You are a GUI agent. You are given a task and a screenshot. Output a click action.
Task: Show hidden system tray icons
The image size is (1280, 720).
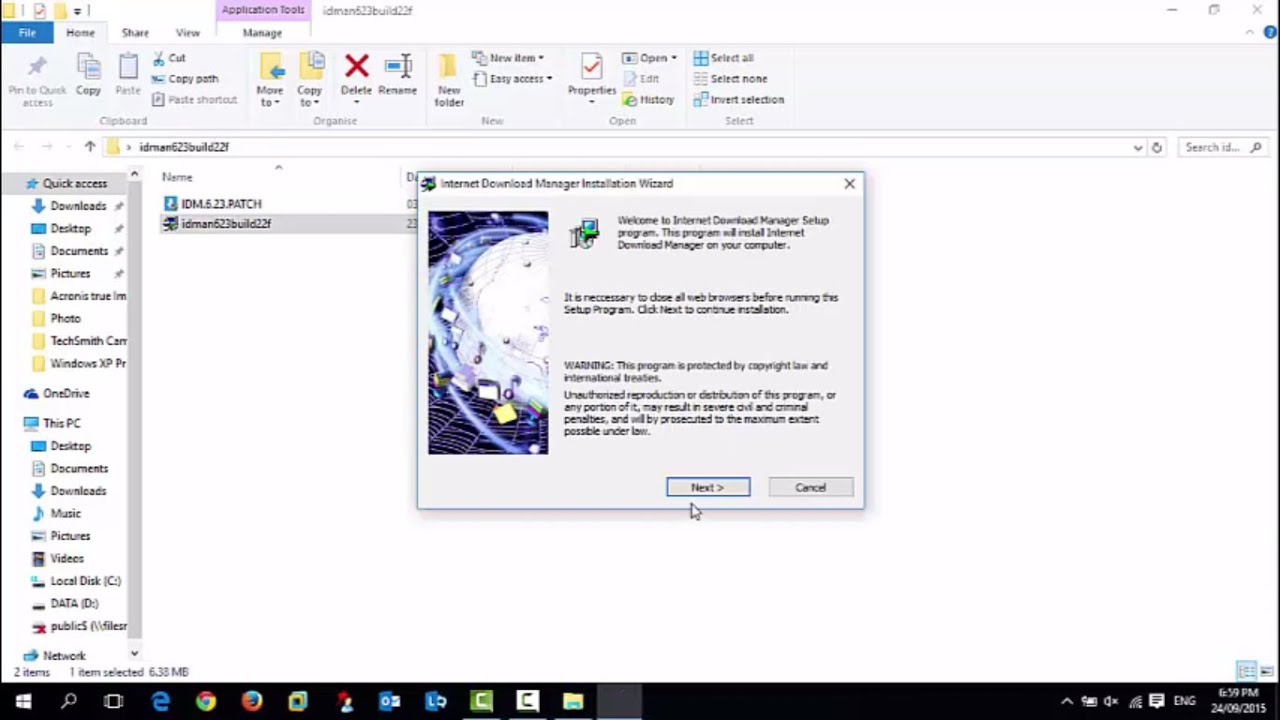1067,702
